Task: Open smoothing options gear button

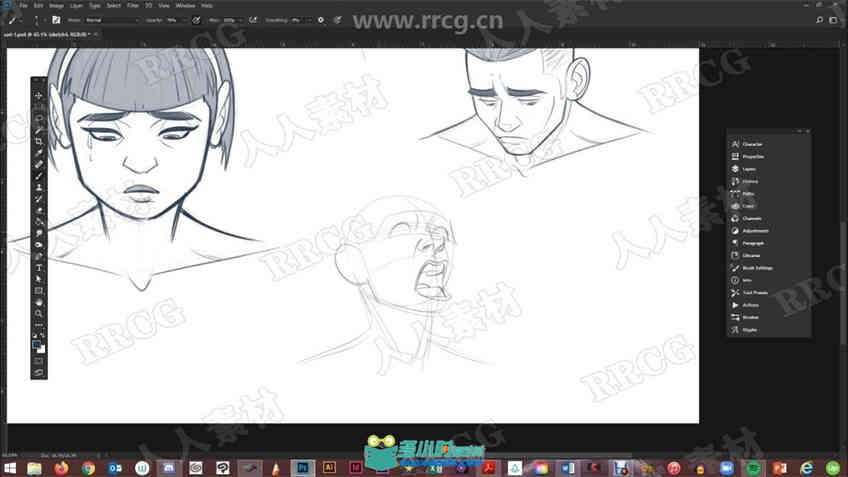Action: (x=321, y=20)
